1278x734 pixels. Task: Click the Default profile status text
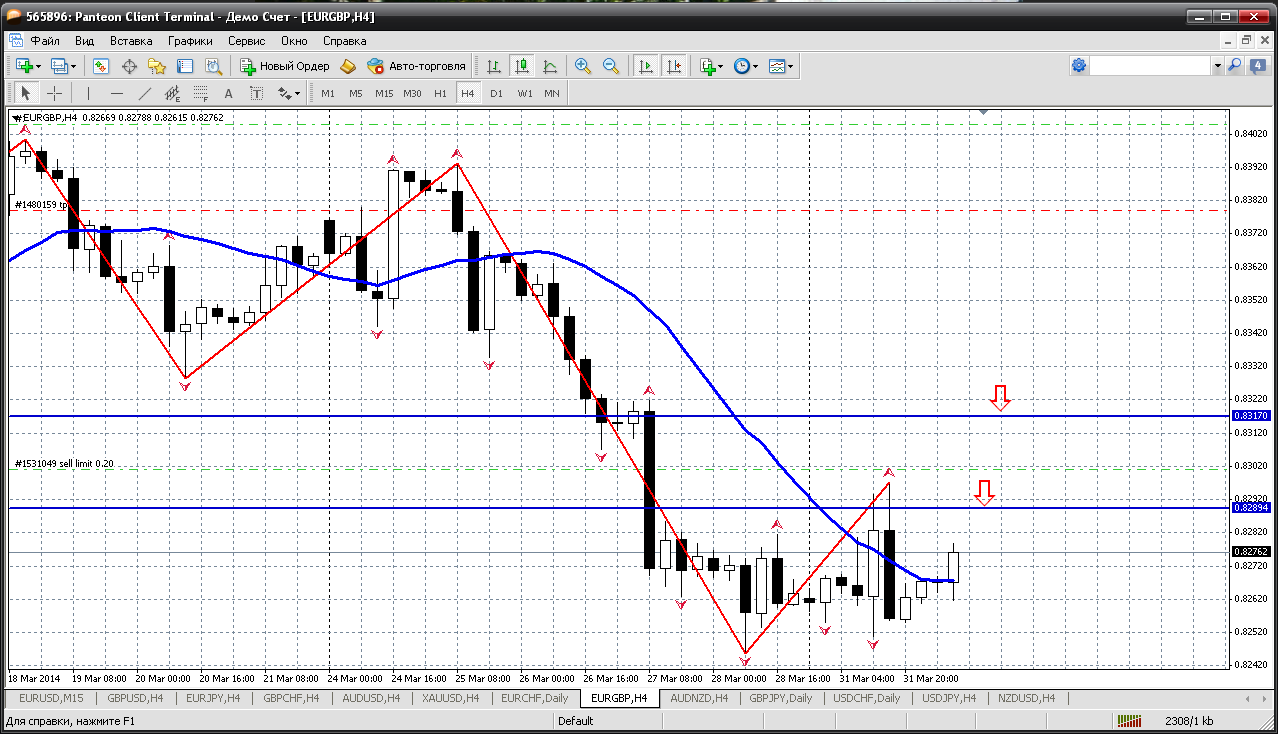point(575,720)
